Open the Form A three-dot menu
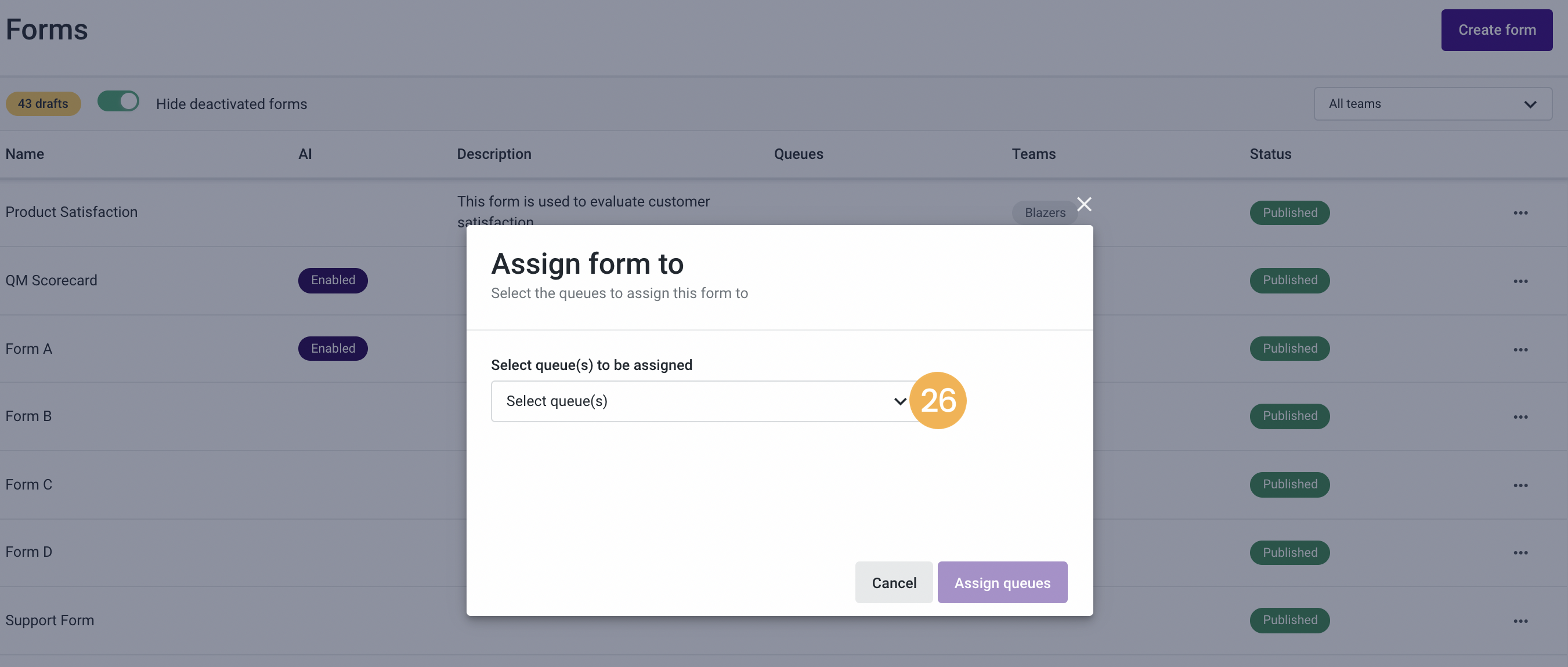Image resolution: width=1568 pixels, height=667 pixels. tap(1520, 349)
